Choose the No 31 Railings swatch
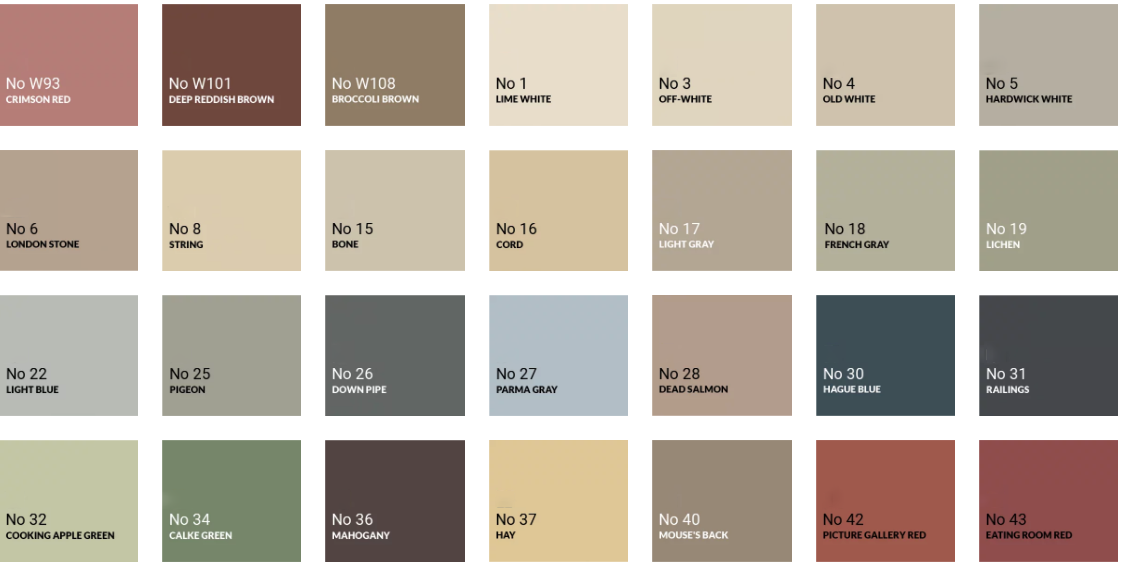Viewport: 1121px width, 564px height. [1048, 355]
